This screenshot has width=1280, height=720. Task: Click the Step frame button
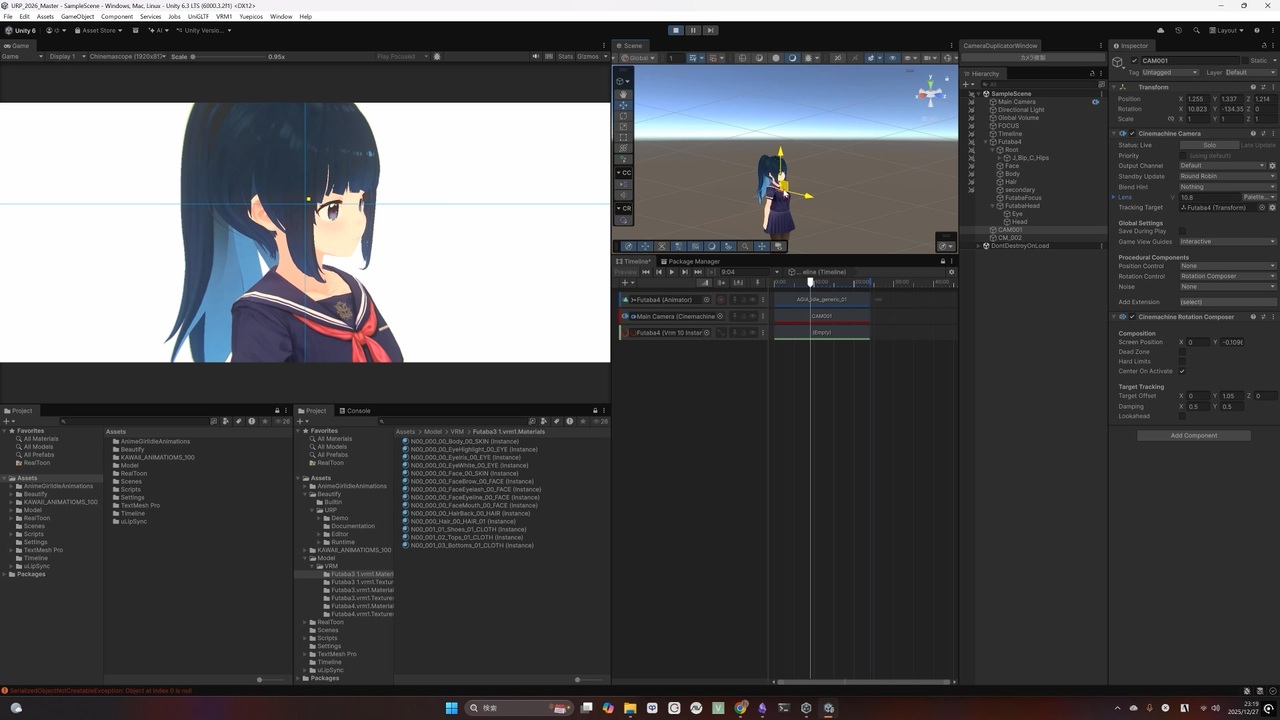pos(710,30)
